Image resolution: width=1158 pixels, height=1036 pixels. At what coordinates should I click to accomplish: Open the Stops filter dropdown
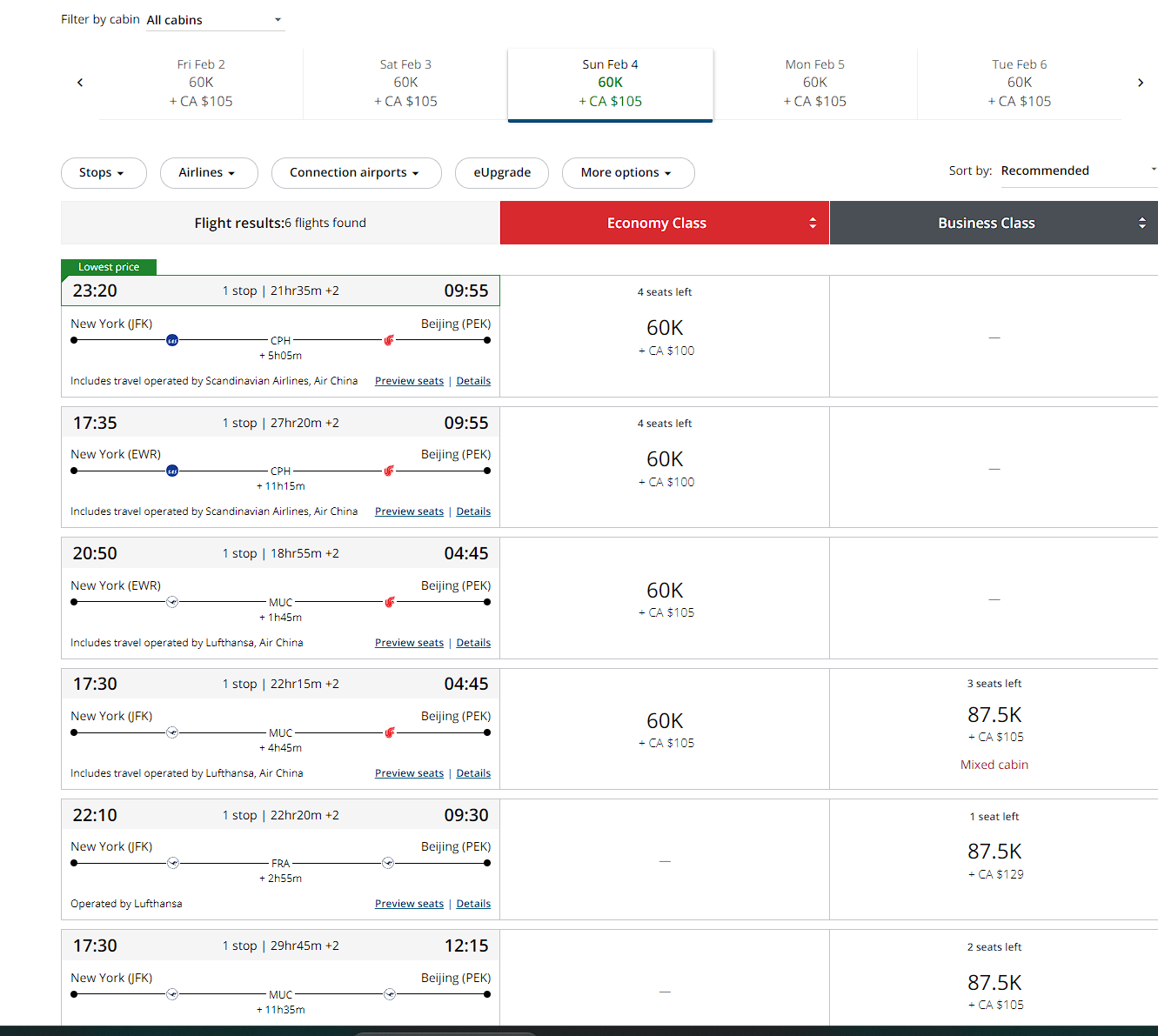point(104,173)
